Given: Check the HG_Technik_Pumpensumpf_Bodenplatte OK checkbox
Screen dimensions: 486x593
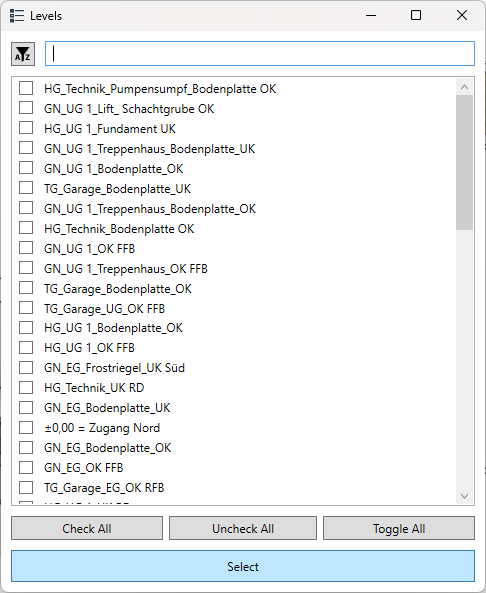Looking at the screenshot, I should 26,88.
